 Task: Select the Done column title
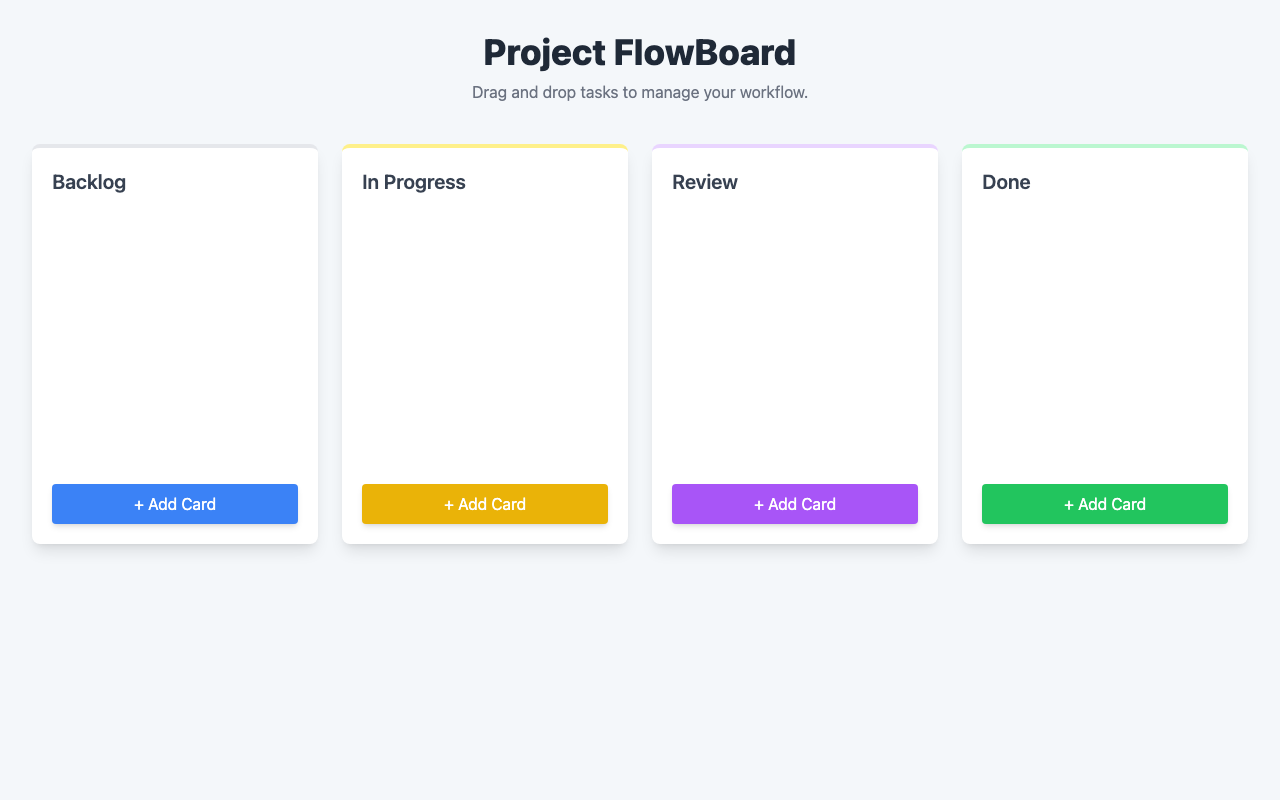pos(1006,182)
